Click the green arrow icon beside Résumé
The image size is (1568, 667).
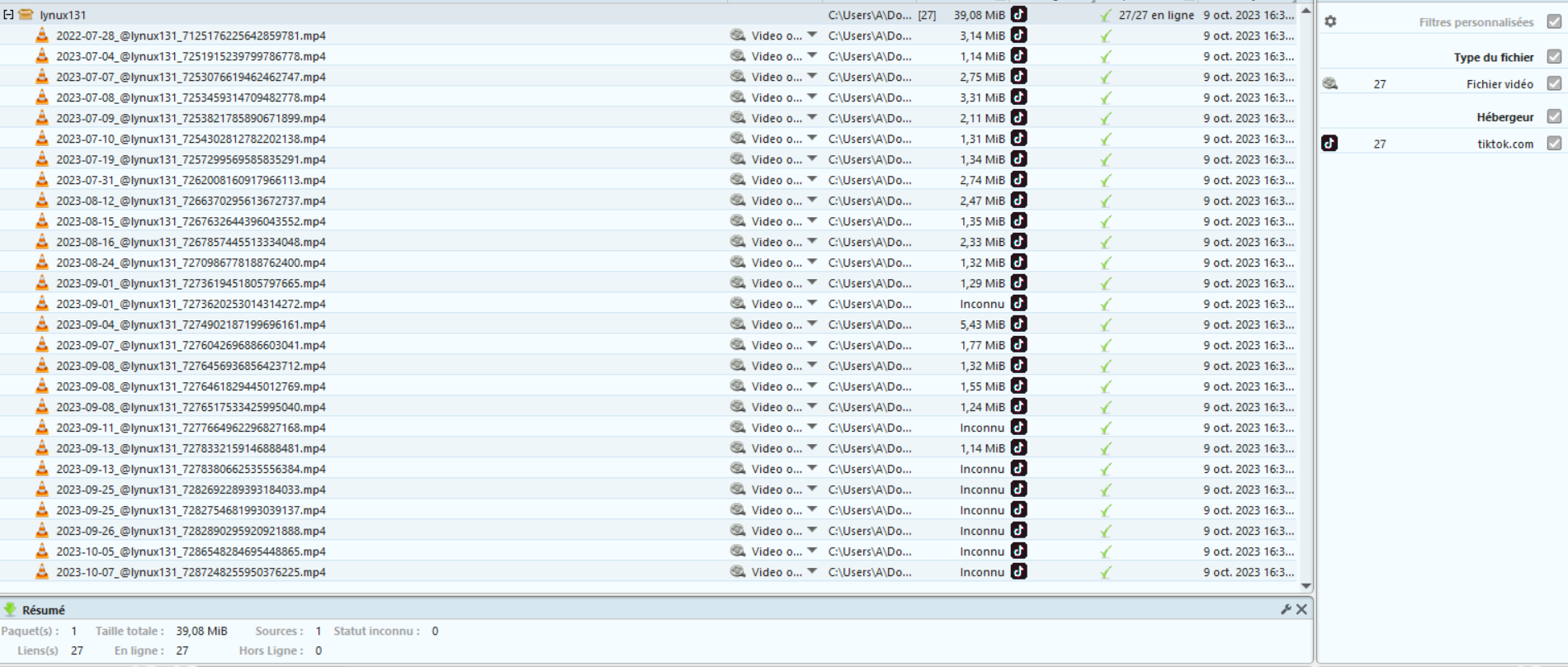(10, 609)
